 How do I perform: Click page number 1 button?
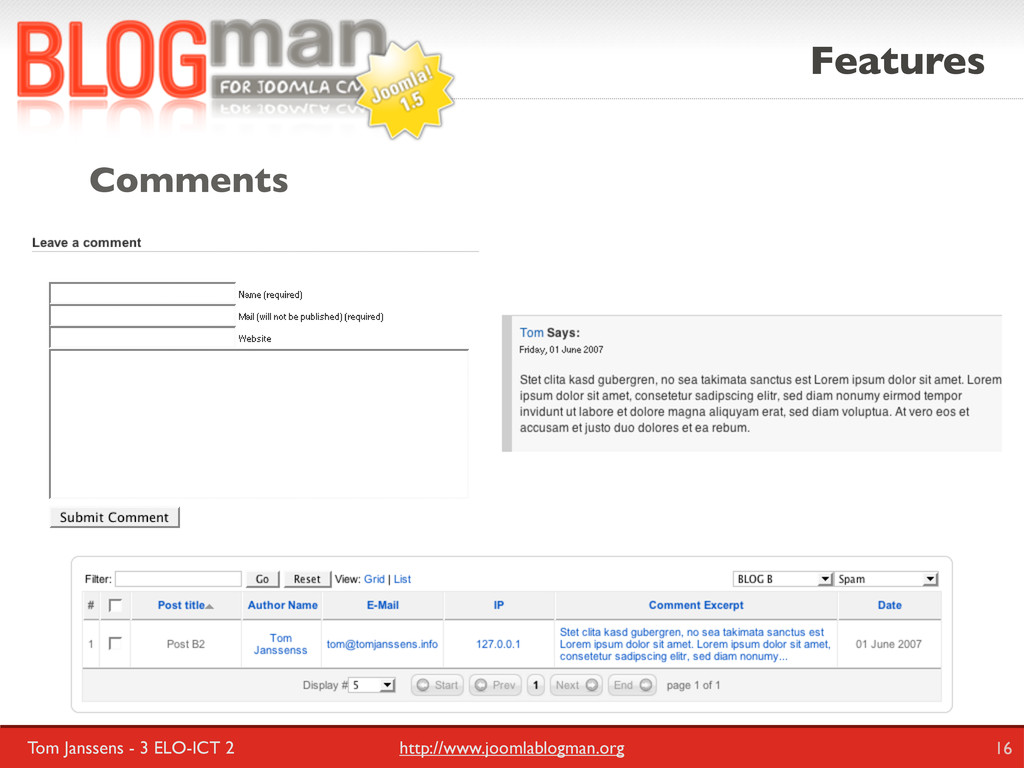click(x=536, y=685)
